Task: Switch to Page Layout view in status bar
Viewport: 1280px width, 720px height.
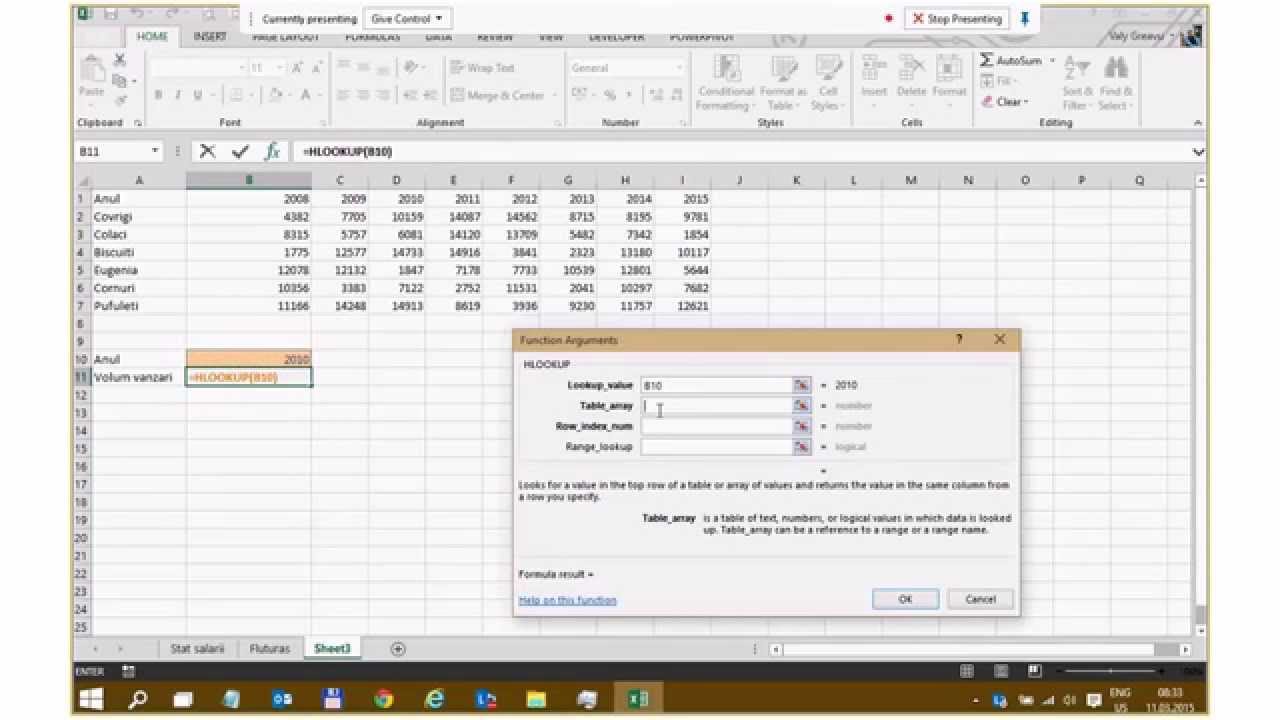Action: (x=1001, y=671)
